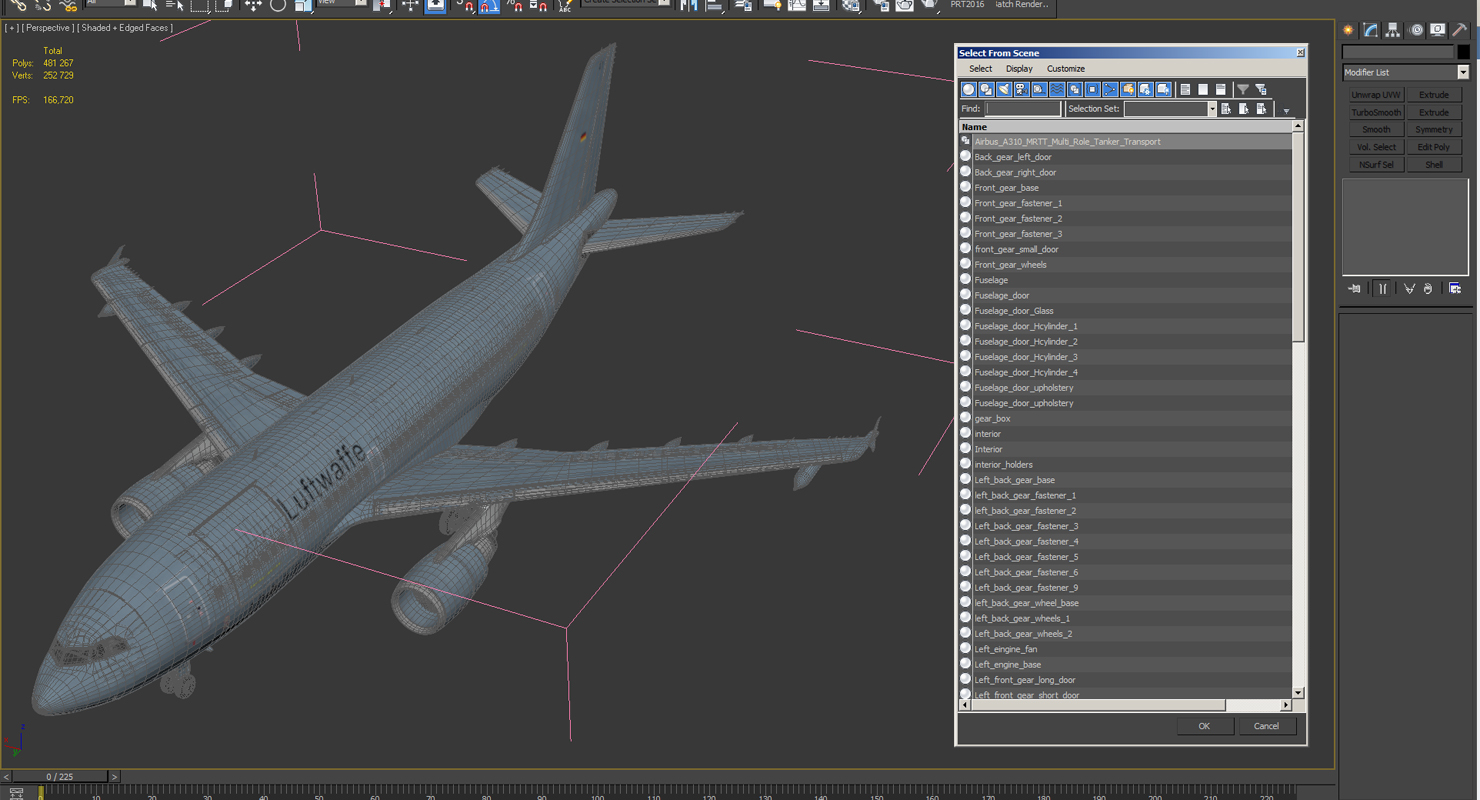This screenshot has width=1480, height=800.
Task: Open the Selection Set dropdown arrow
Action: tap(1212, 109)
